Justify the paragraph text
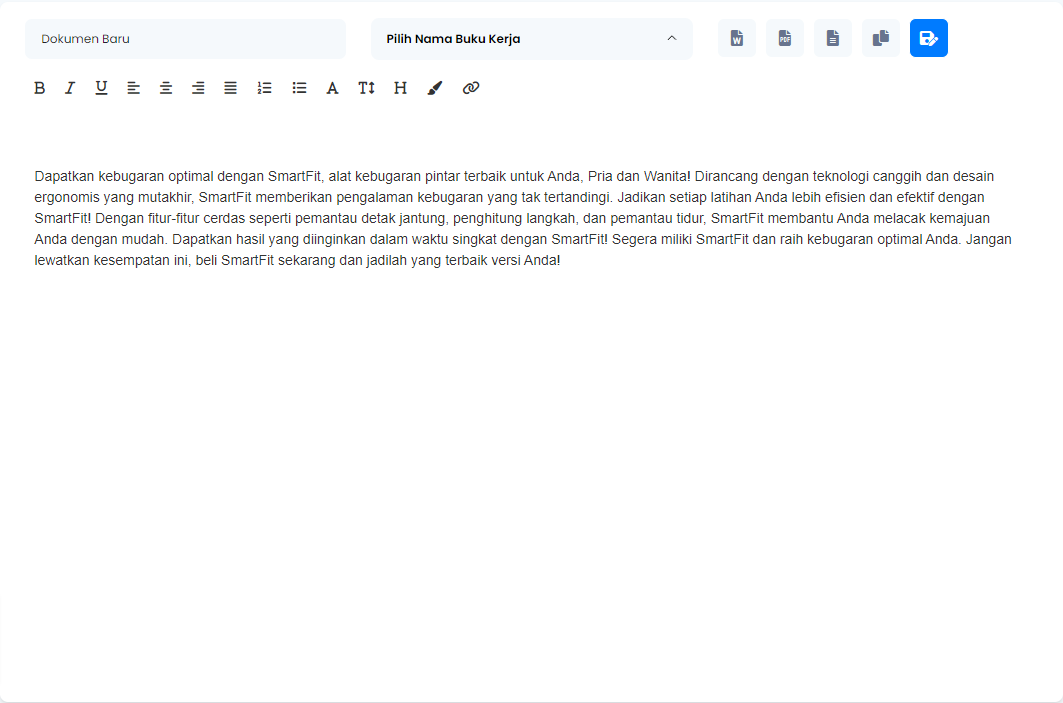1063x703 pixels. coord(230,88)
